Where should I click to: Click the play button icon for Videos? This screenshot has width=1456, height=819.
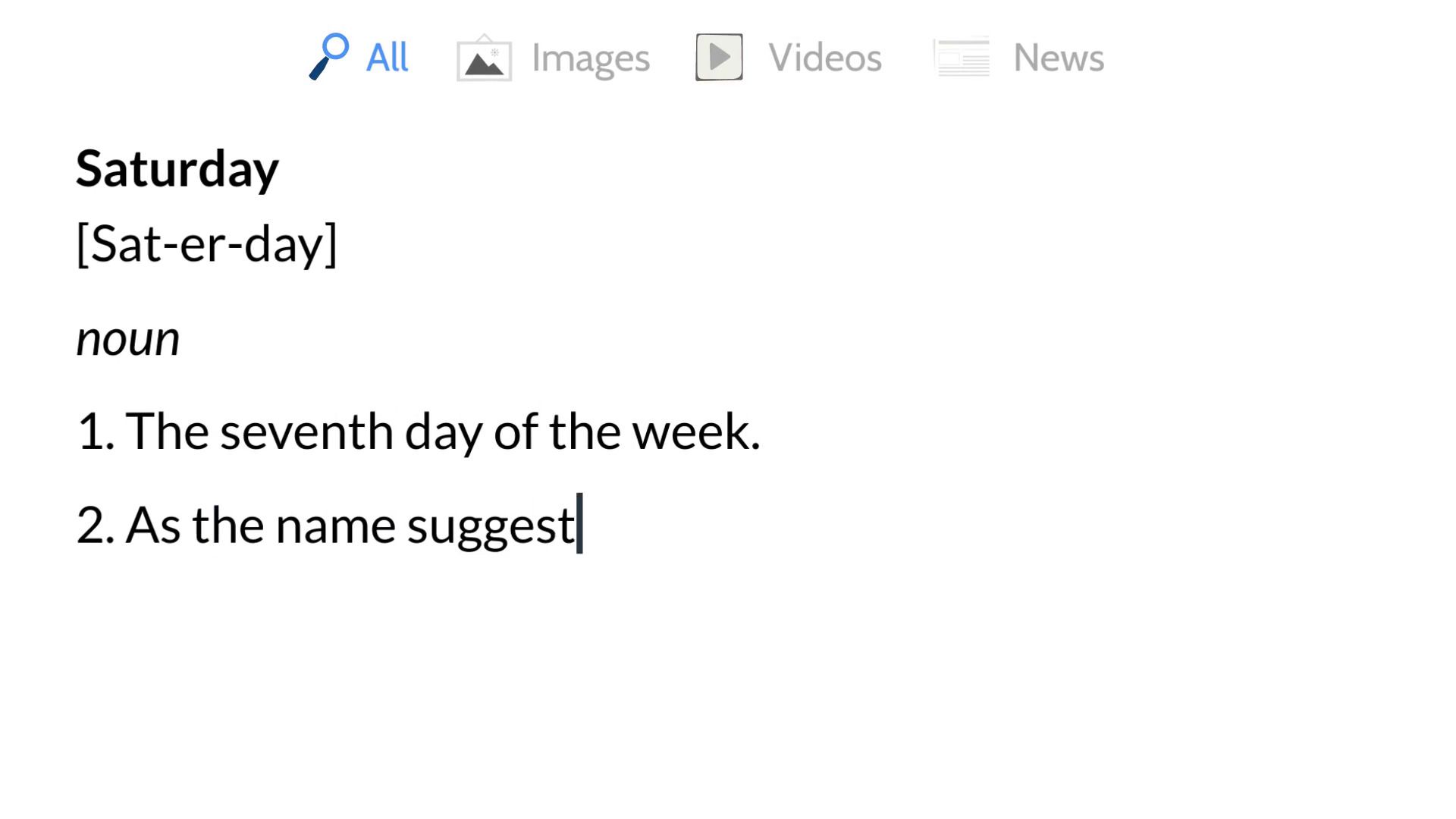coord(719,57)
